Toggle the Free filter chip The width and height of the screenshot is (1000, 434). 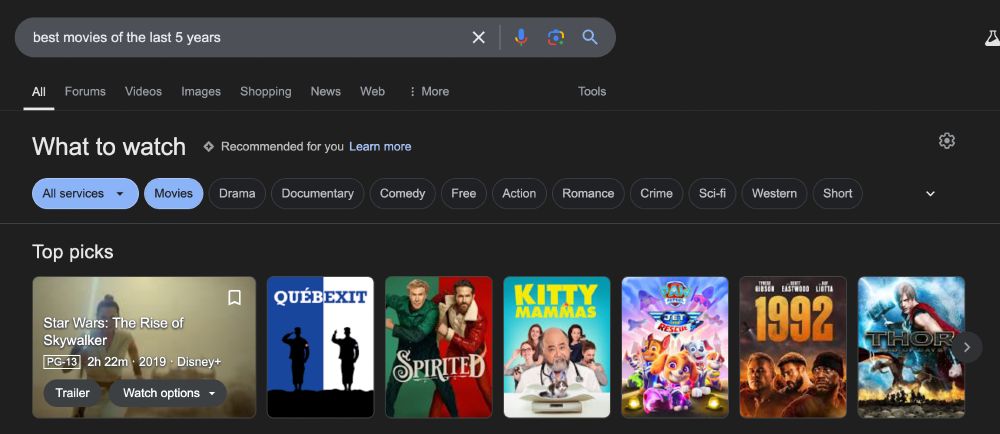tap(464, 194)
